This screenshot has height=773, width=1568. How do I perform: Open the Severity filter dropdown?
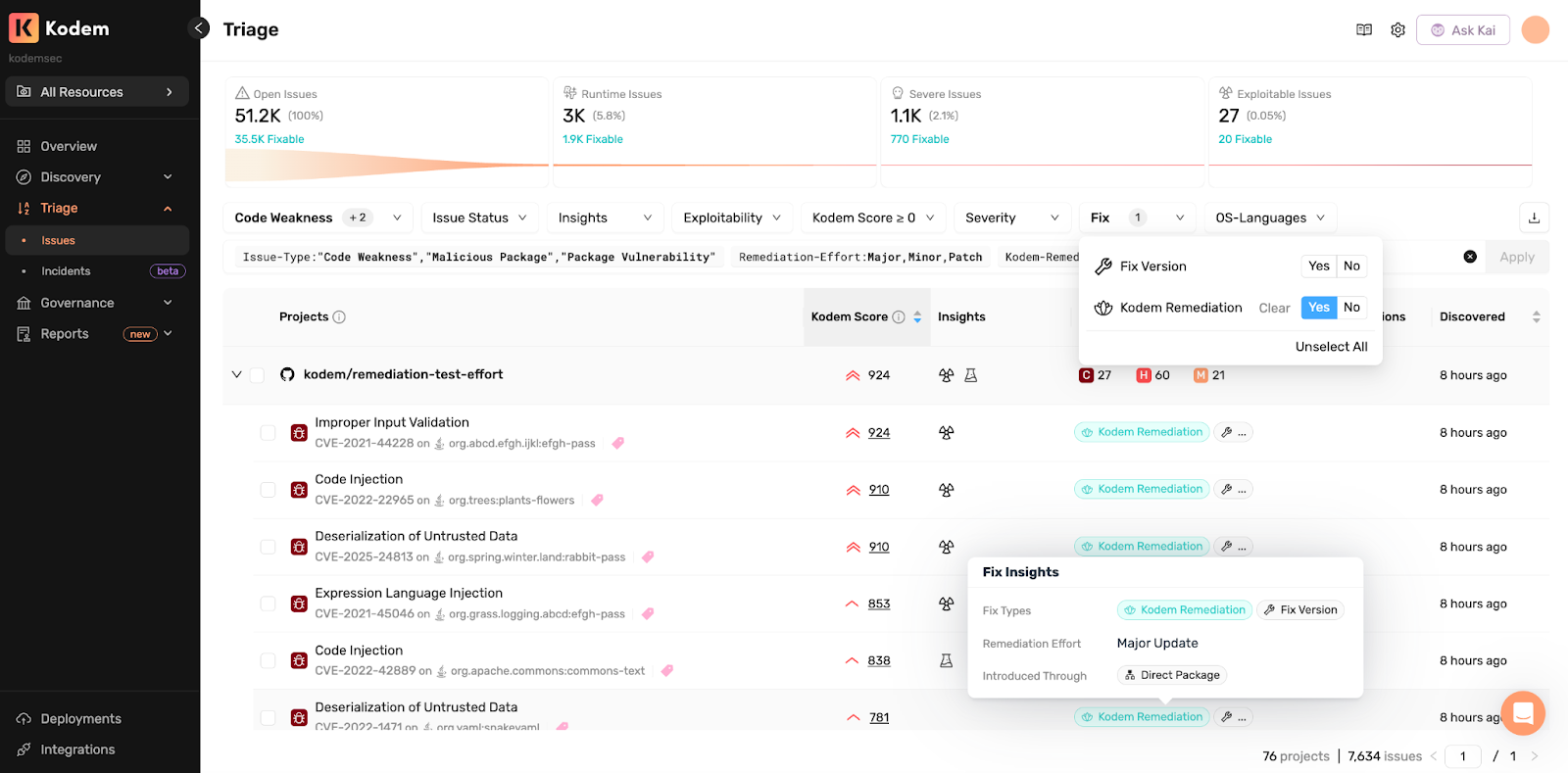tap(1012, 217)
